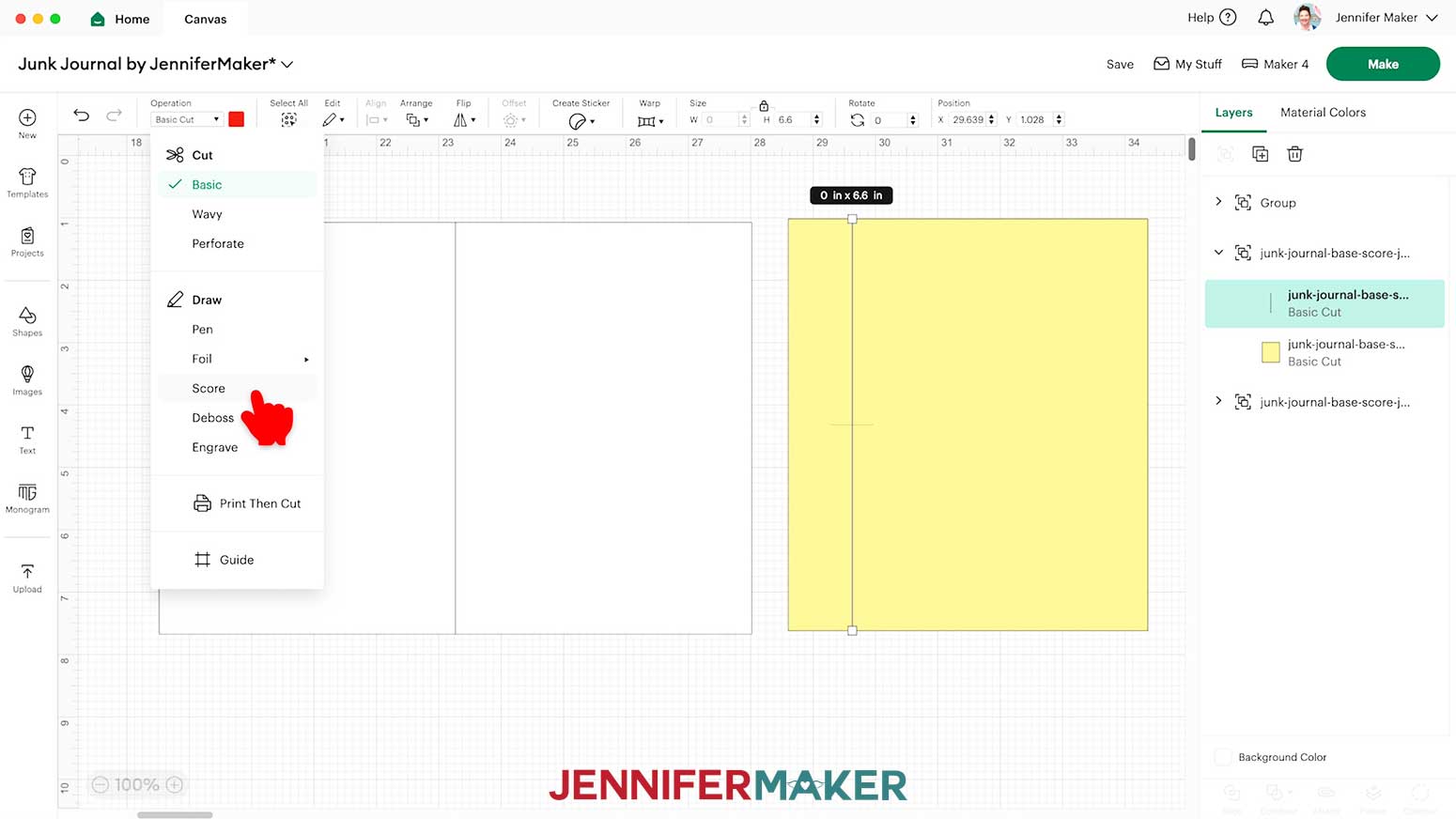Open the Edit tool menu

click(x=333, y=120)
